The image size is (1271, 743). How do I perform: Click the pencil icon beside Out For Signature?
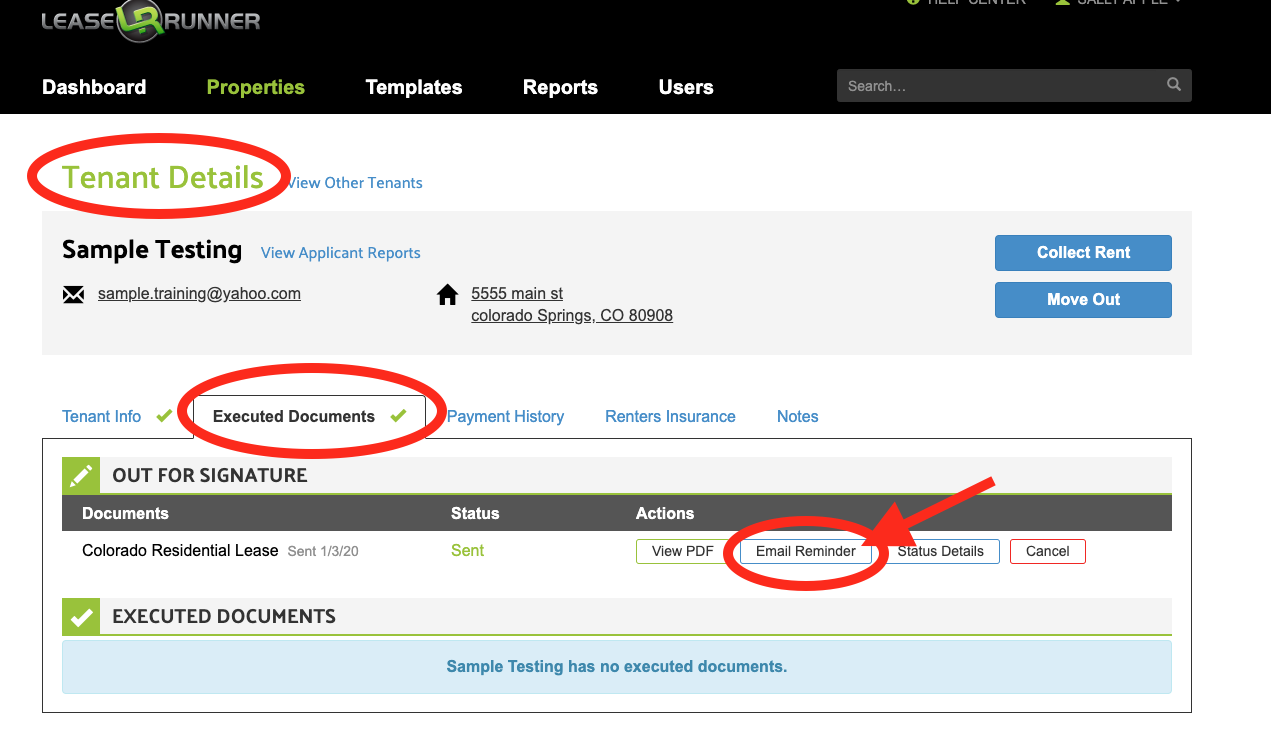pos(82,476)
